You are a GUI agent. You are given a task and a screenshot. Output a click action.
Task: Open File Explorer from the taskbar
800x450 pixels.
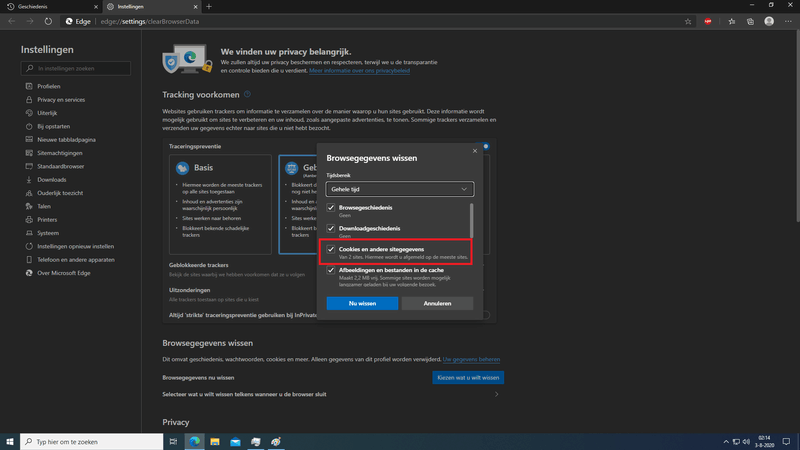click(x=215, y=442)
